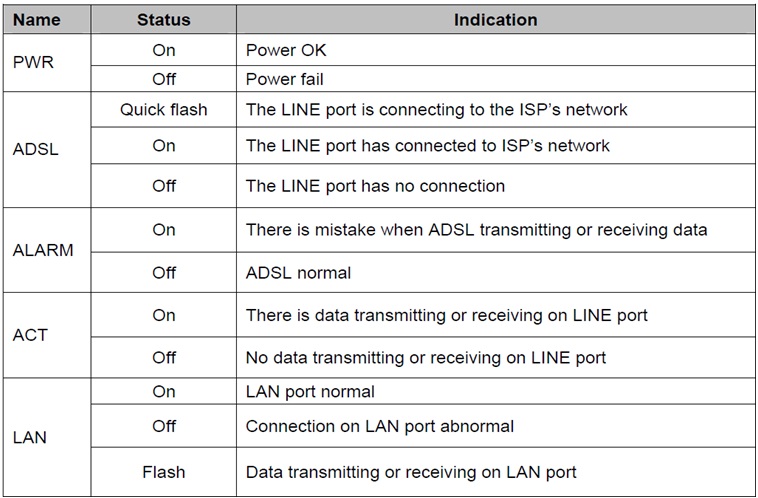Select the ALARM name cell

point(42,250)
